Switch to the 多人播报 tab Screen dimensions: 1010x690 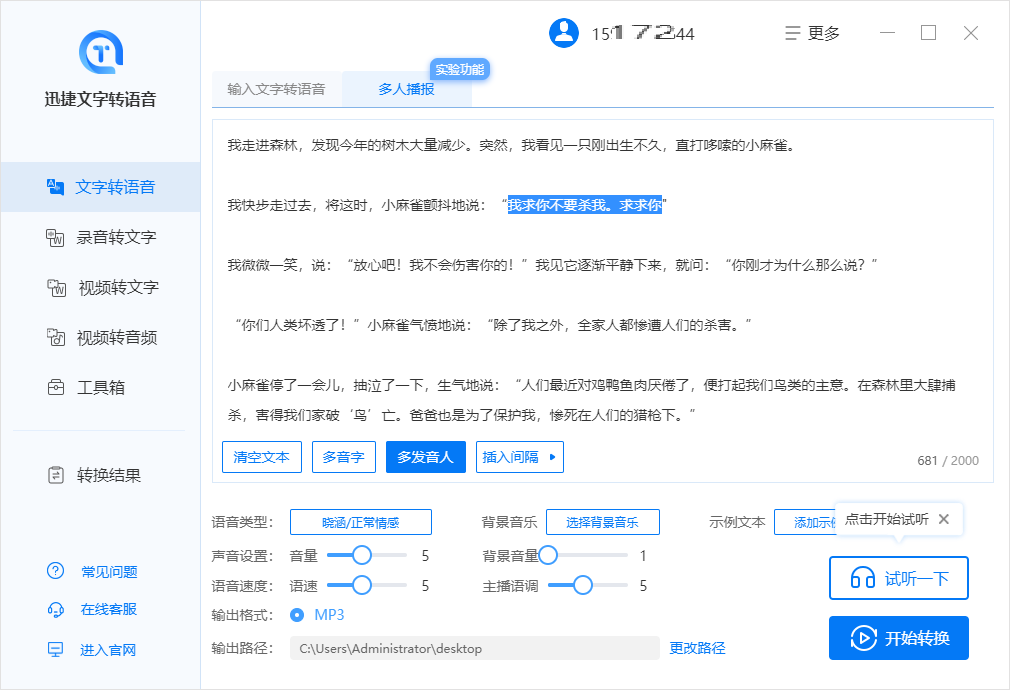click(x=406, y=88)
